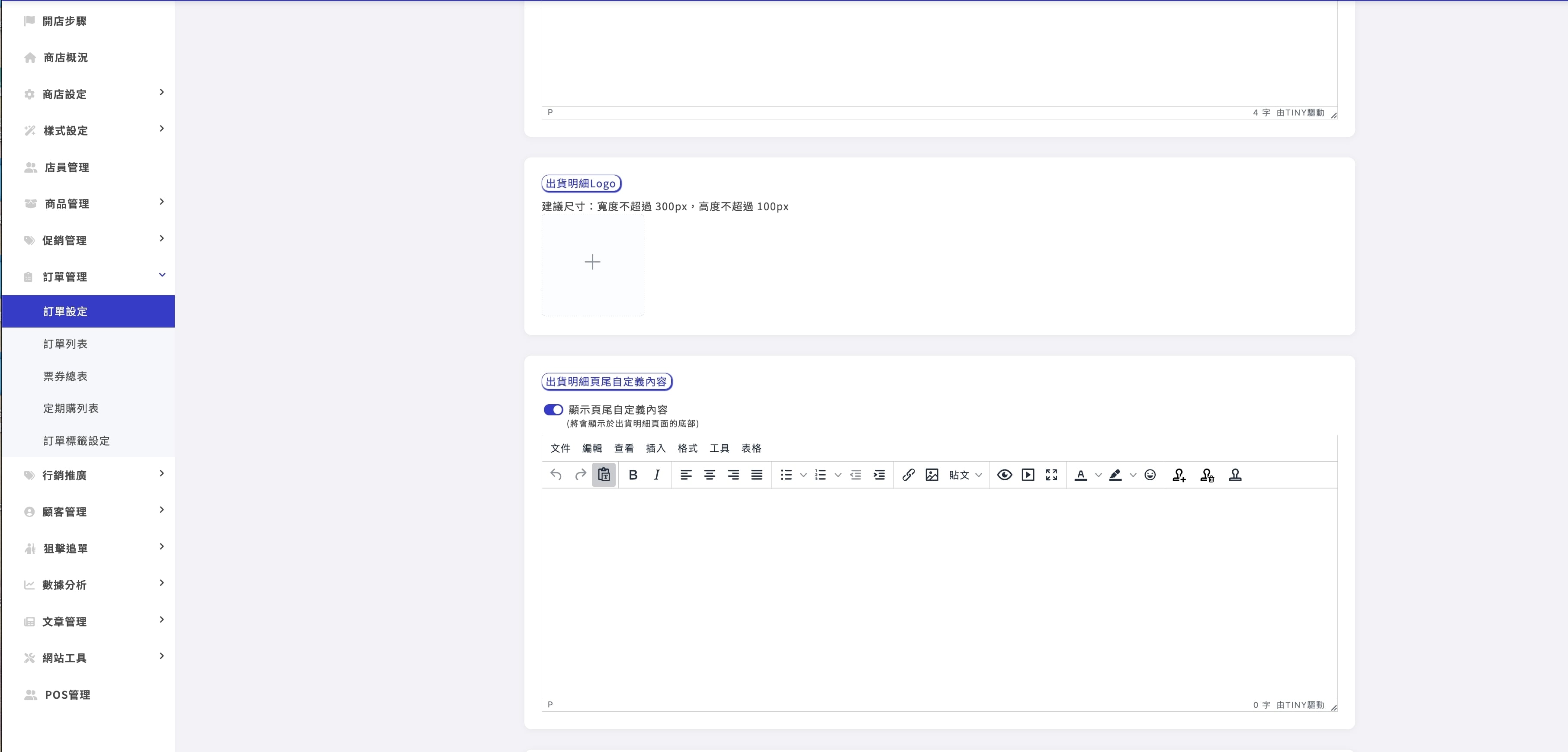Screen dimensions: 1568x752
Task: Click the insert link icon in editor toolbar
Action: 908,475
